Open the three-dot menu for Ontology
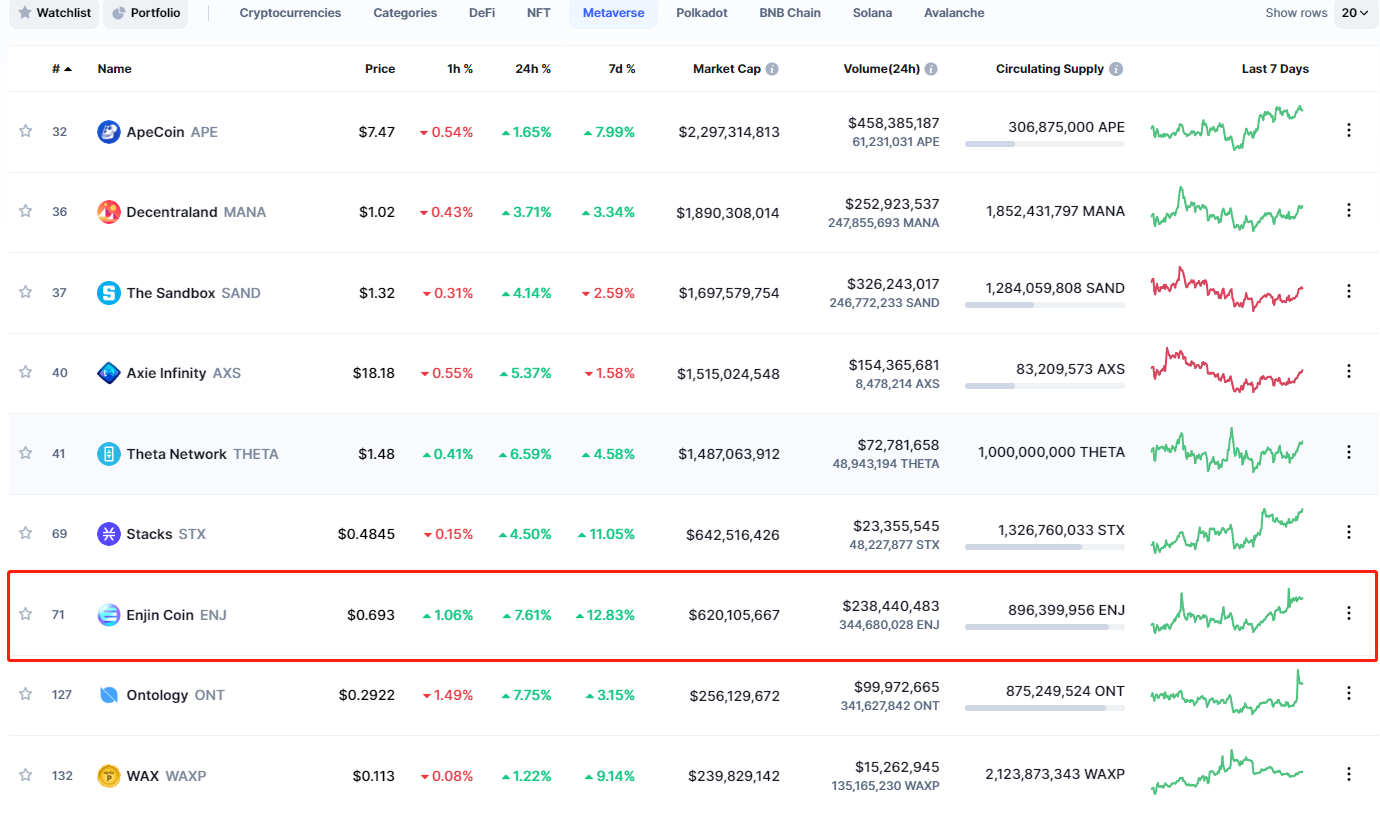Image resolution: width=1380 pixels, height=816 pixels. pos(1349,693)
